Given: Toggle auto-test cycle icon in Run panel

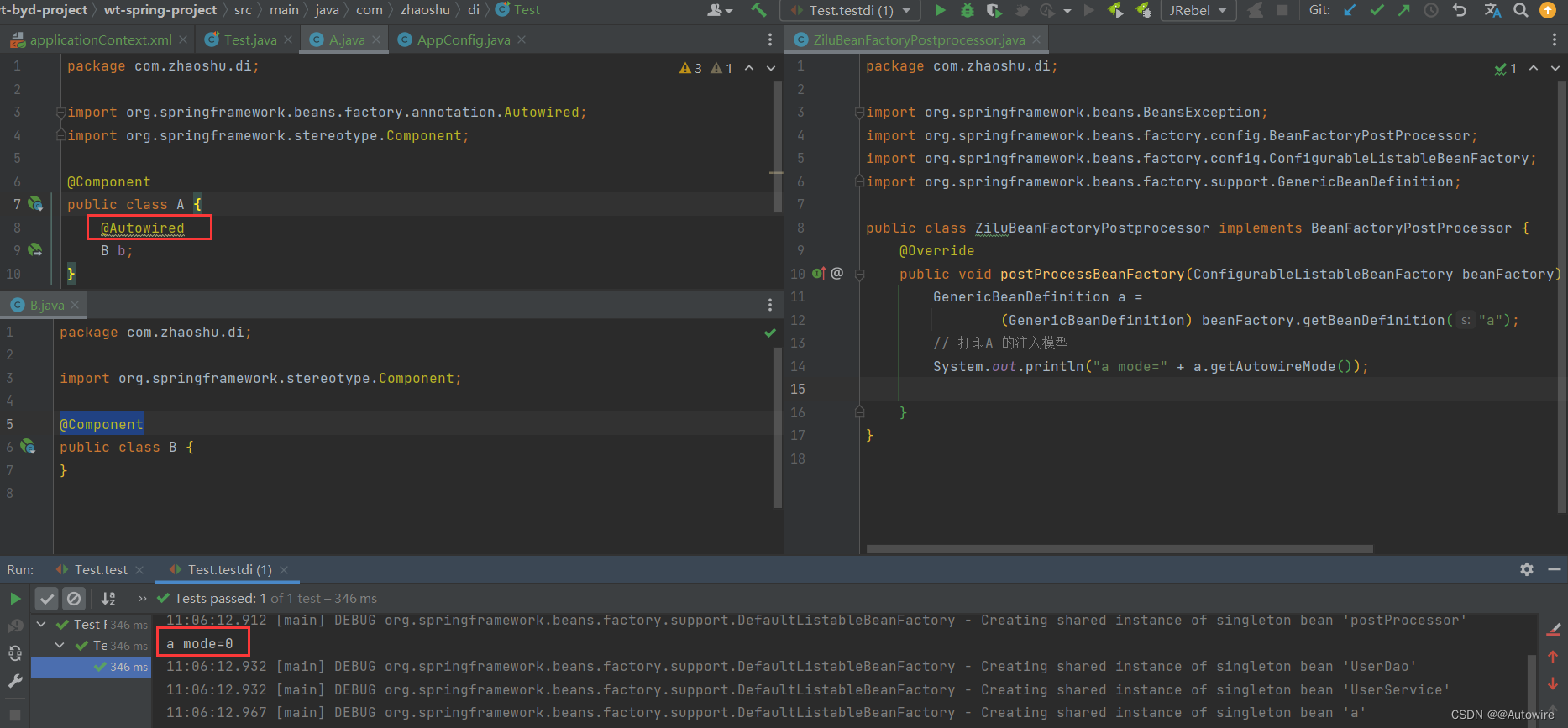Looking at the screenshot, I should [x=15, y=653].
